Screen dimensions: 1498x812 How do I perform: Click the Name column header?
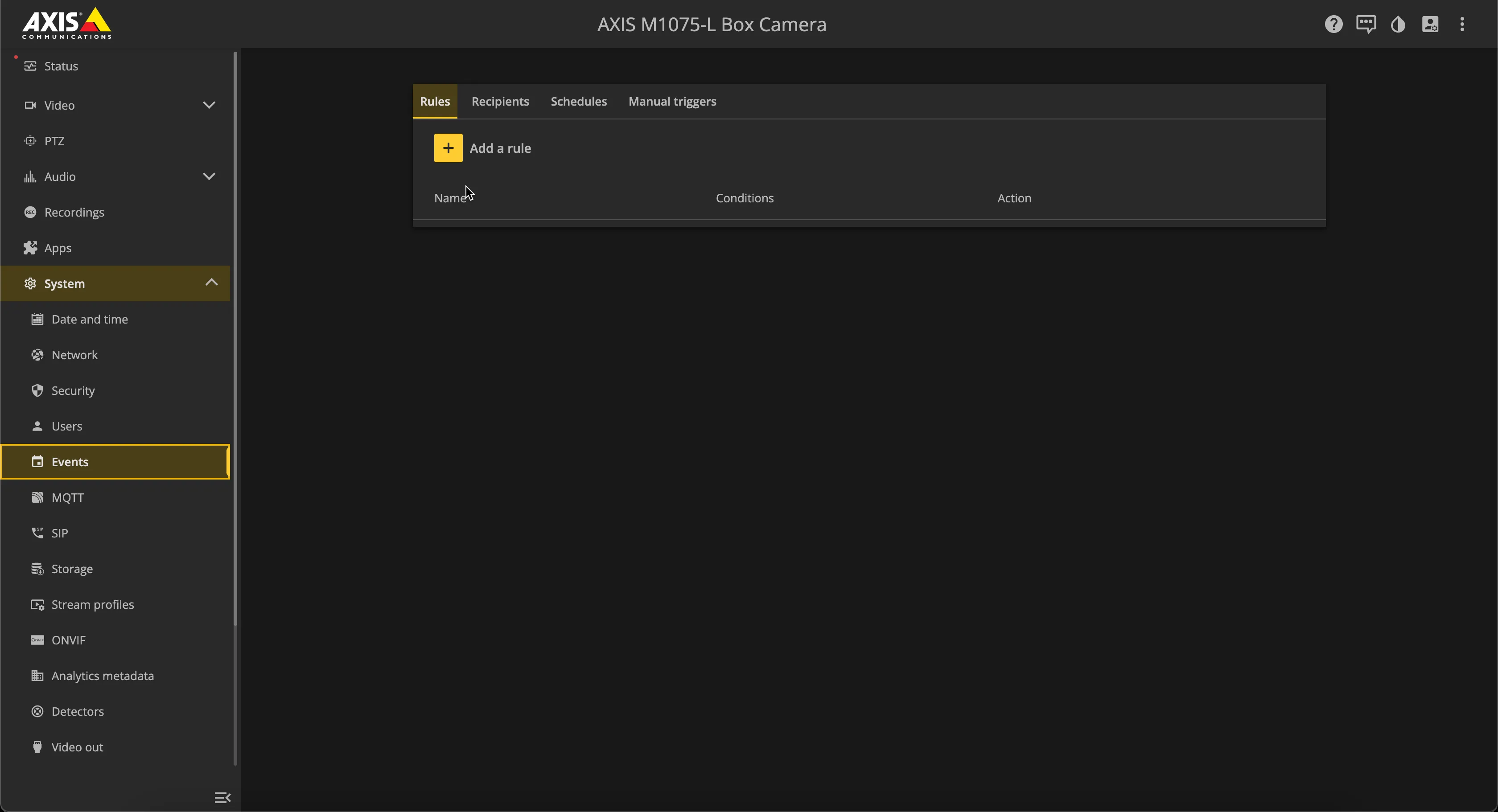pos(450,198)
